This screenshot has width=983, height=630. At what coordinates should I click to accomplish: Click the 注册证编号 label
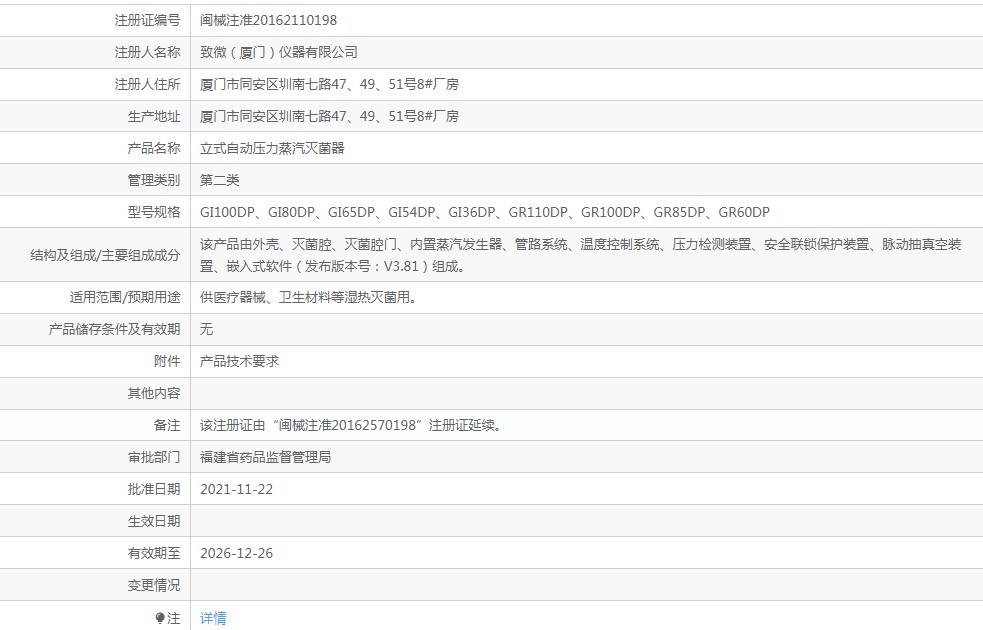point(147,20)
